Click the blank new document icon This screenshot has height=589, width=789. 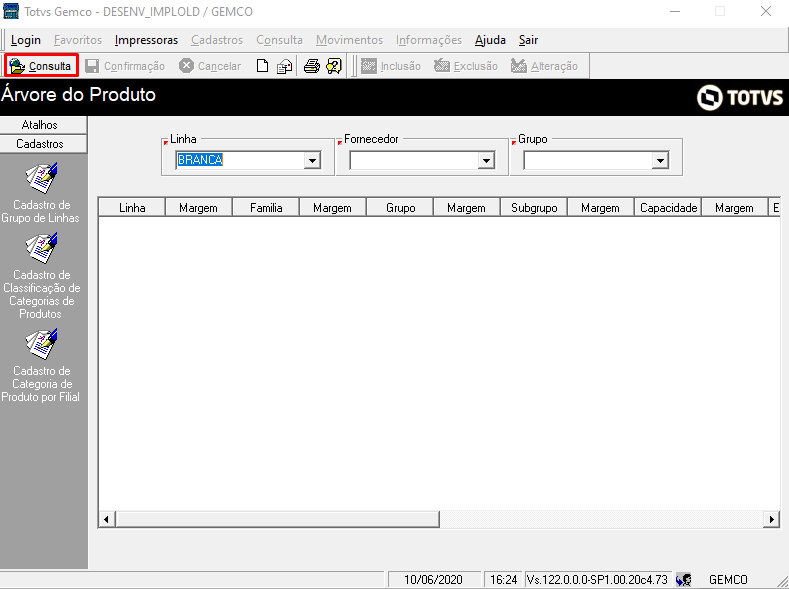point(262,66)
